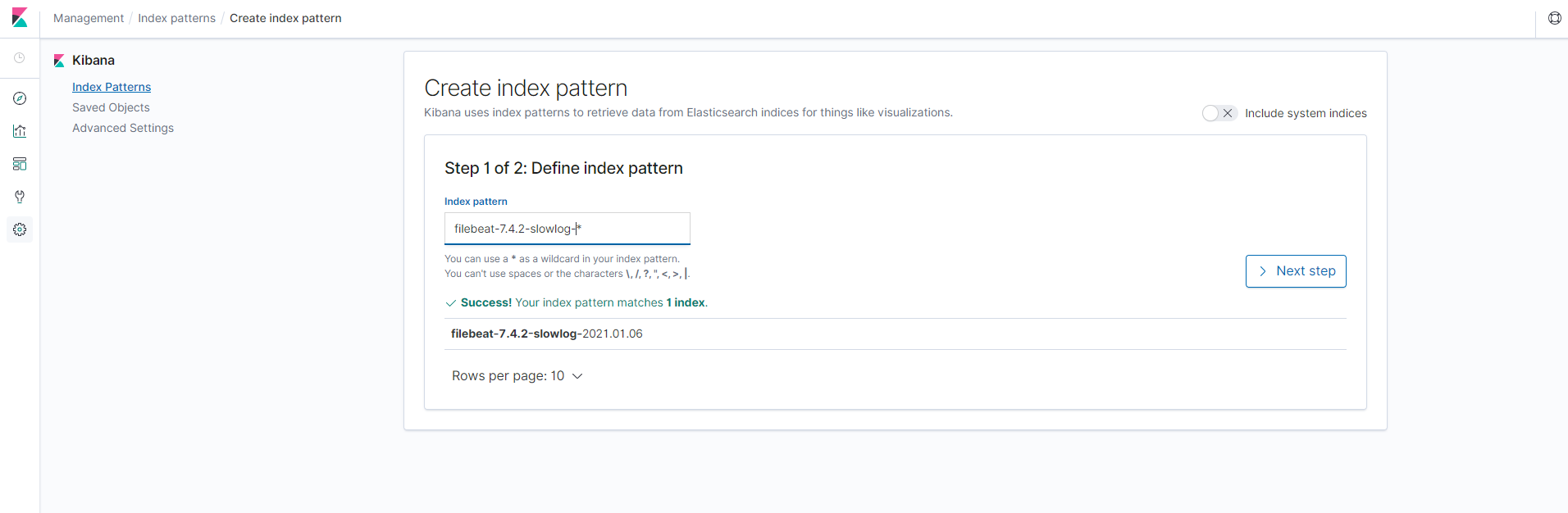This screenshot has width=1568, height=513.
Task: Click the Create index pattern breadcrumb
Action: click(285, 18)
